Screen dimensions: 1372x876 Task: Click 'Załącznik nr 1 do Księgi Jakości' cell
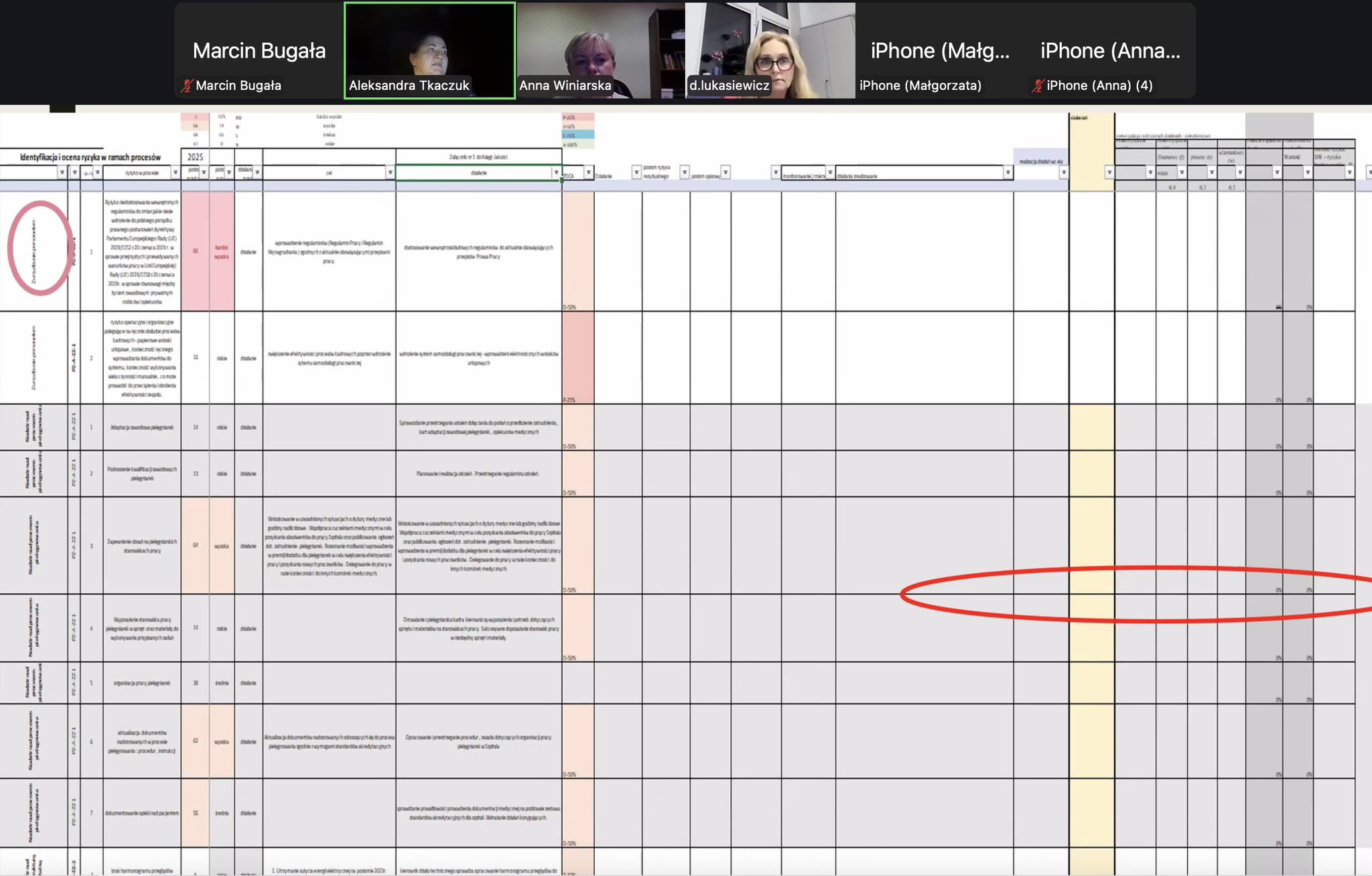point(478,157)
